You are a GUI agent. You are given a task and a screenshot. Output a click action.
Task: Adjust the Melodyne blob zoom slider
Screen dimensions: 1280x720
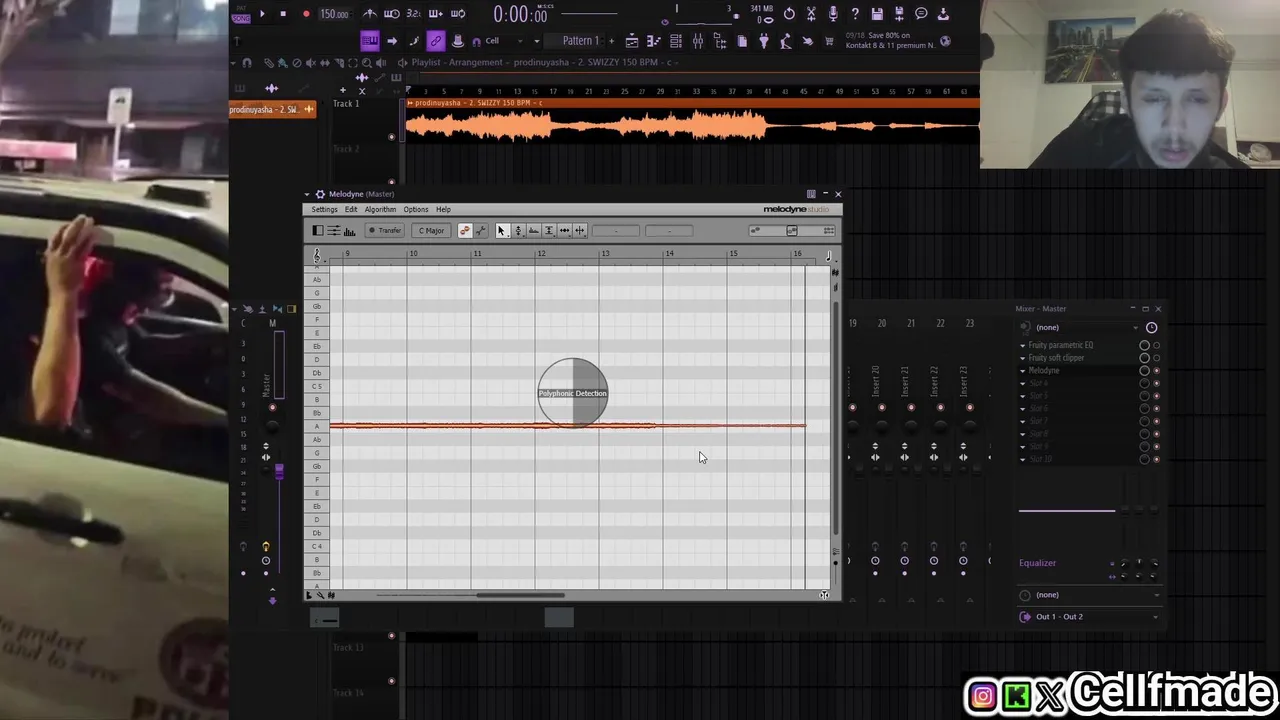pyautogui.click(x=792, y=231)
